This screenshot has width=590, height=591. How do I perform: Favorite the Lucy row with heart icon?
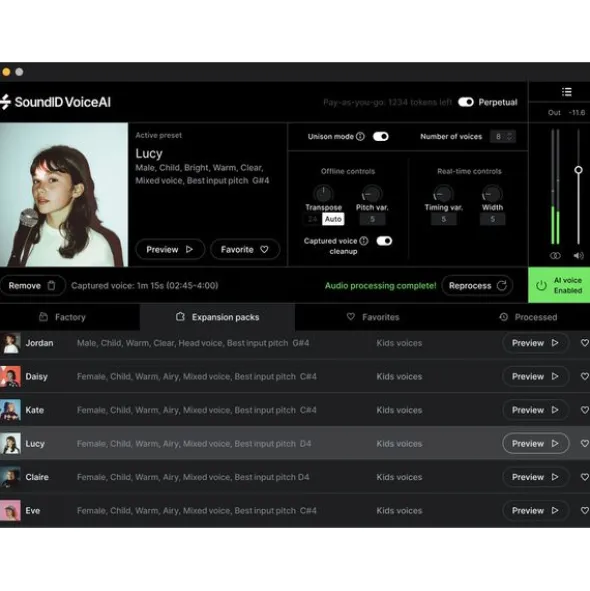tap(584, 444)
